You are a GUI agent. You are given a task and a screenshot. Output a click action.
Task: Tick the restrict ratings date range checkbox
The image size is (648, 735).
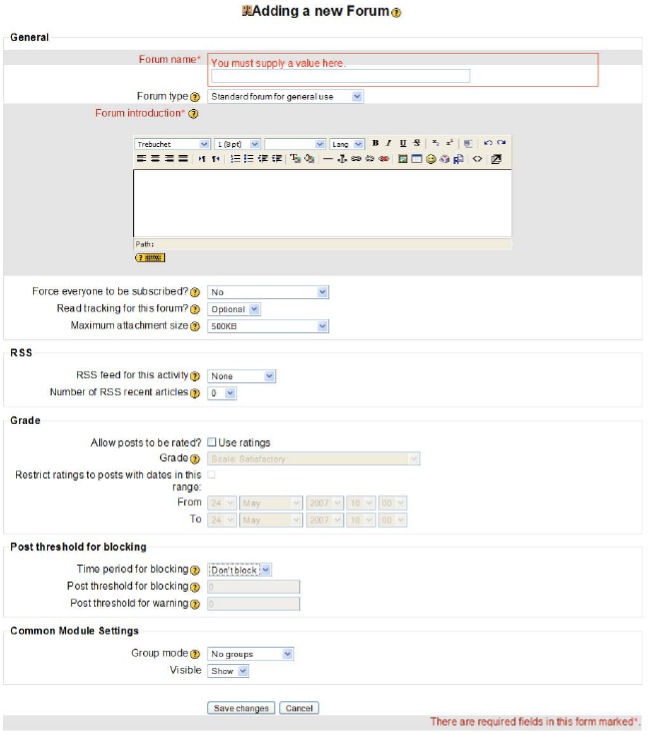point(211,475)
